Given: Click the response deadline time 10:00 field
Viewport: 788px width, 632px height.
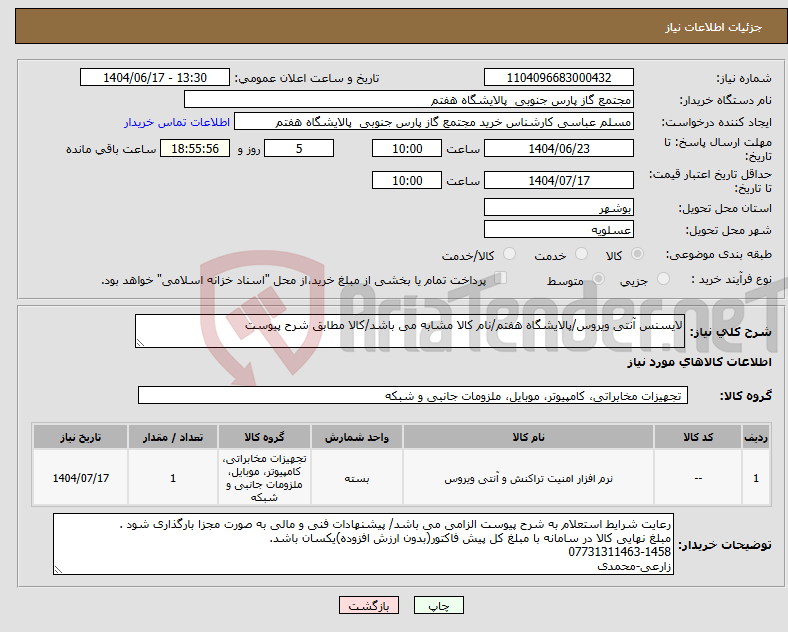Looking at the screenshot, I should [407, 148].
